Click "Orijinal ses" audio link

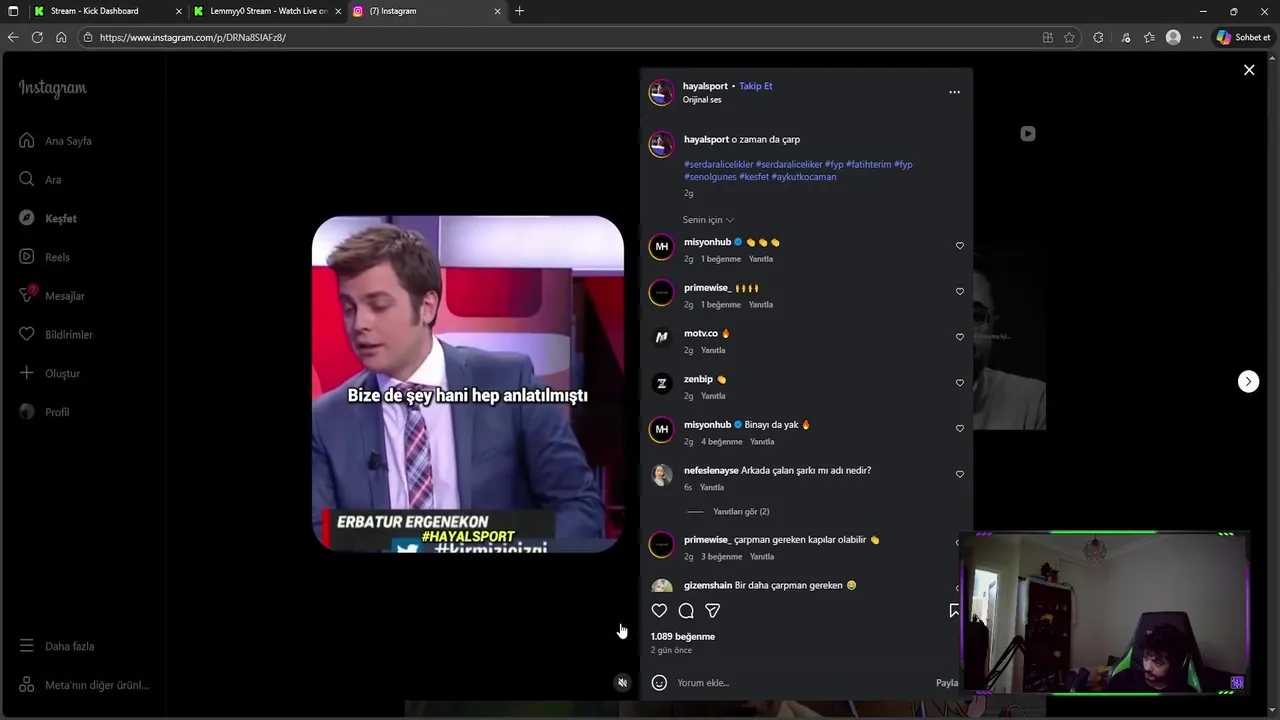click(x=702, y=100)
